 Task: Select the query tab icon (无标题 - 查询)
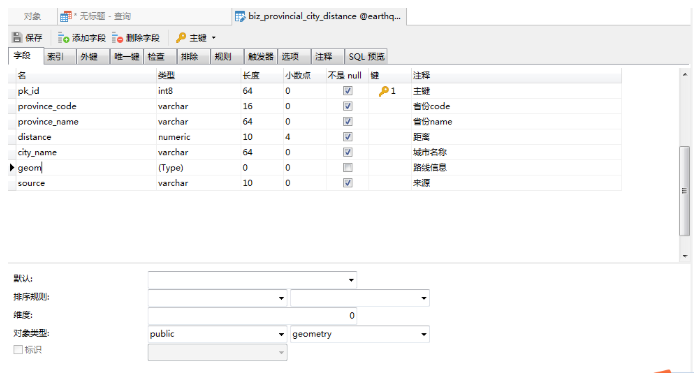click(66, 16)
